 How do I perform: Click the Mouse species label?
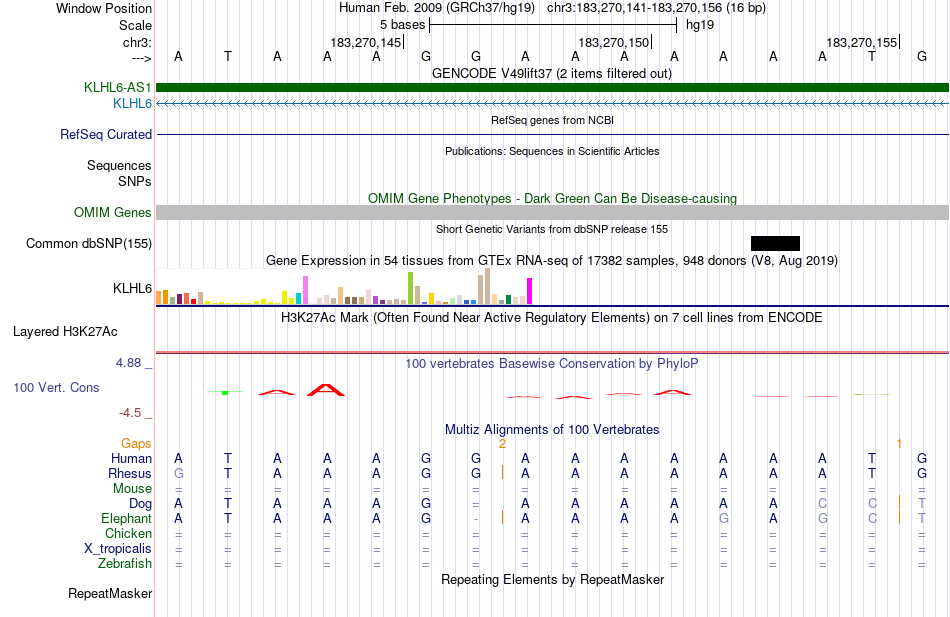[132, 489]
